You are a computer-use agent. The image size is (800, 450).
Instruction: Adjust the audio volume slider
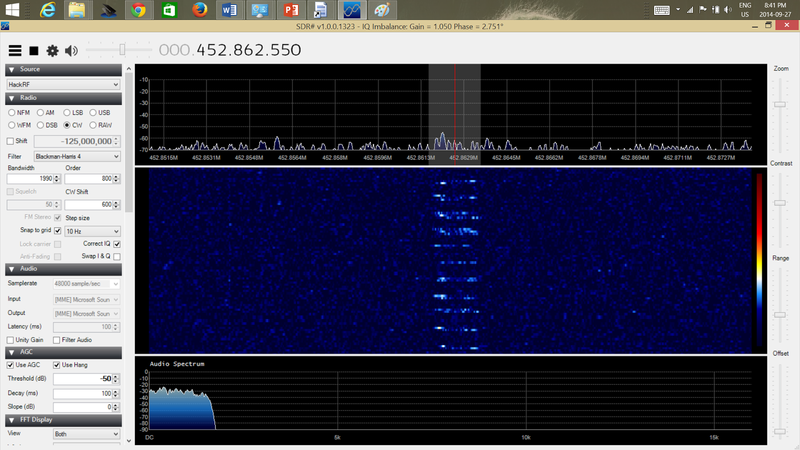pos(122,49)
